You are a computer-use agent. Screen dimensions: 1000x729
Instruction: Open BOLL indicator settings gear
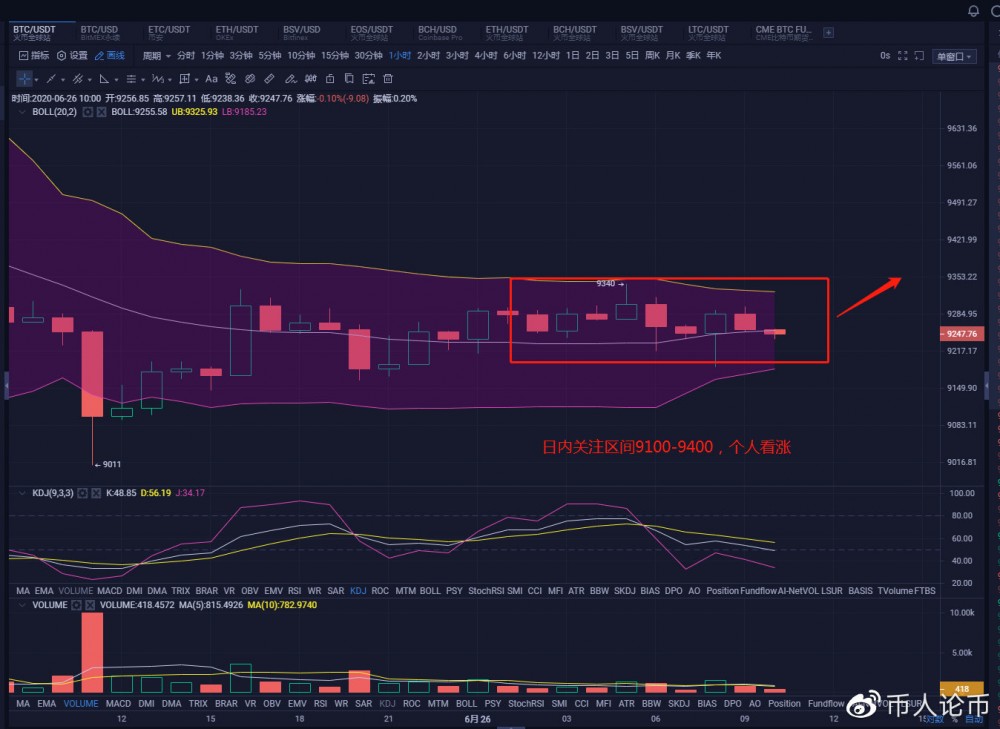[87, 112]
